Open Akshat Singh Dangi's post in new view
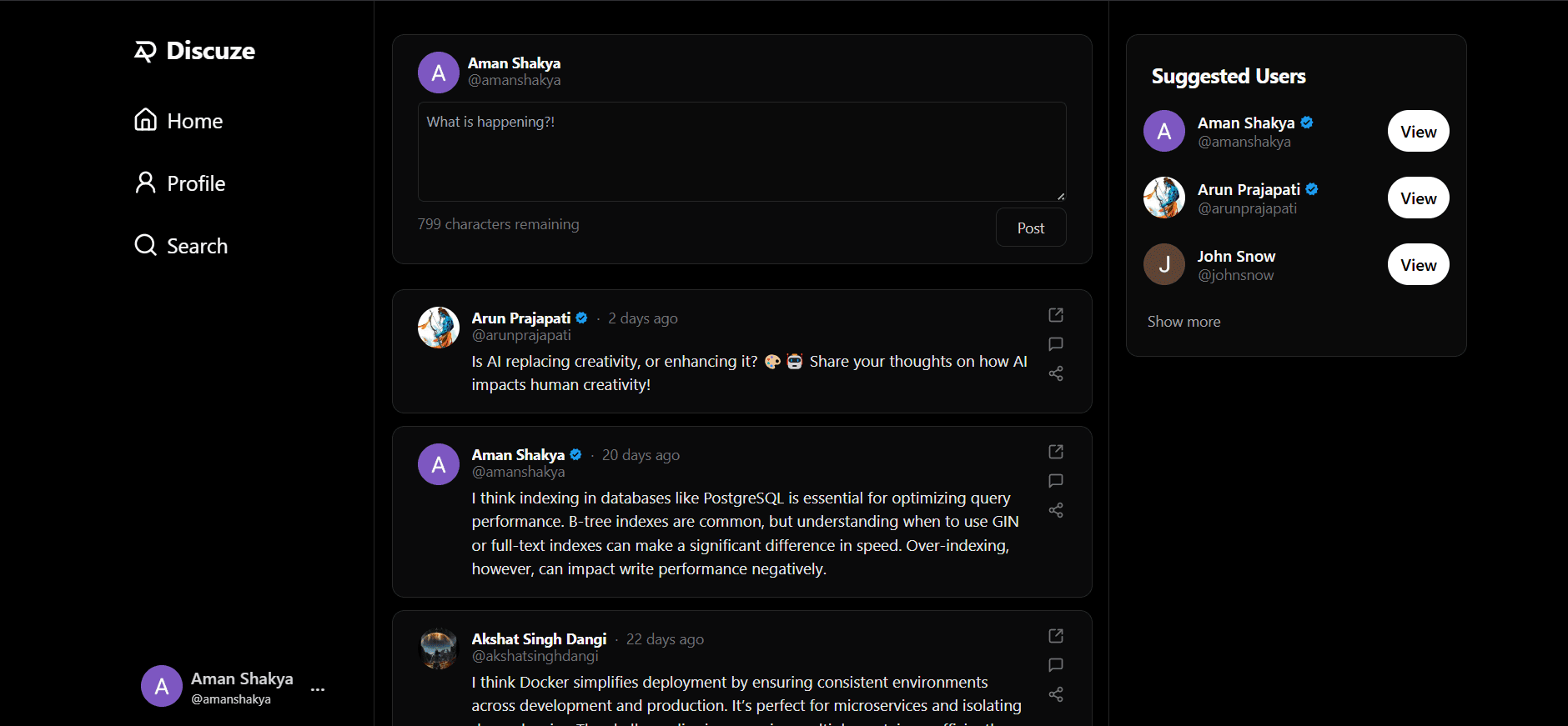The width and height of the screenshot is (1568, 726). (1056, 636)
